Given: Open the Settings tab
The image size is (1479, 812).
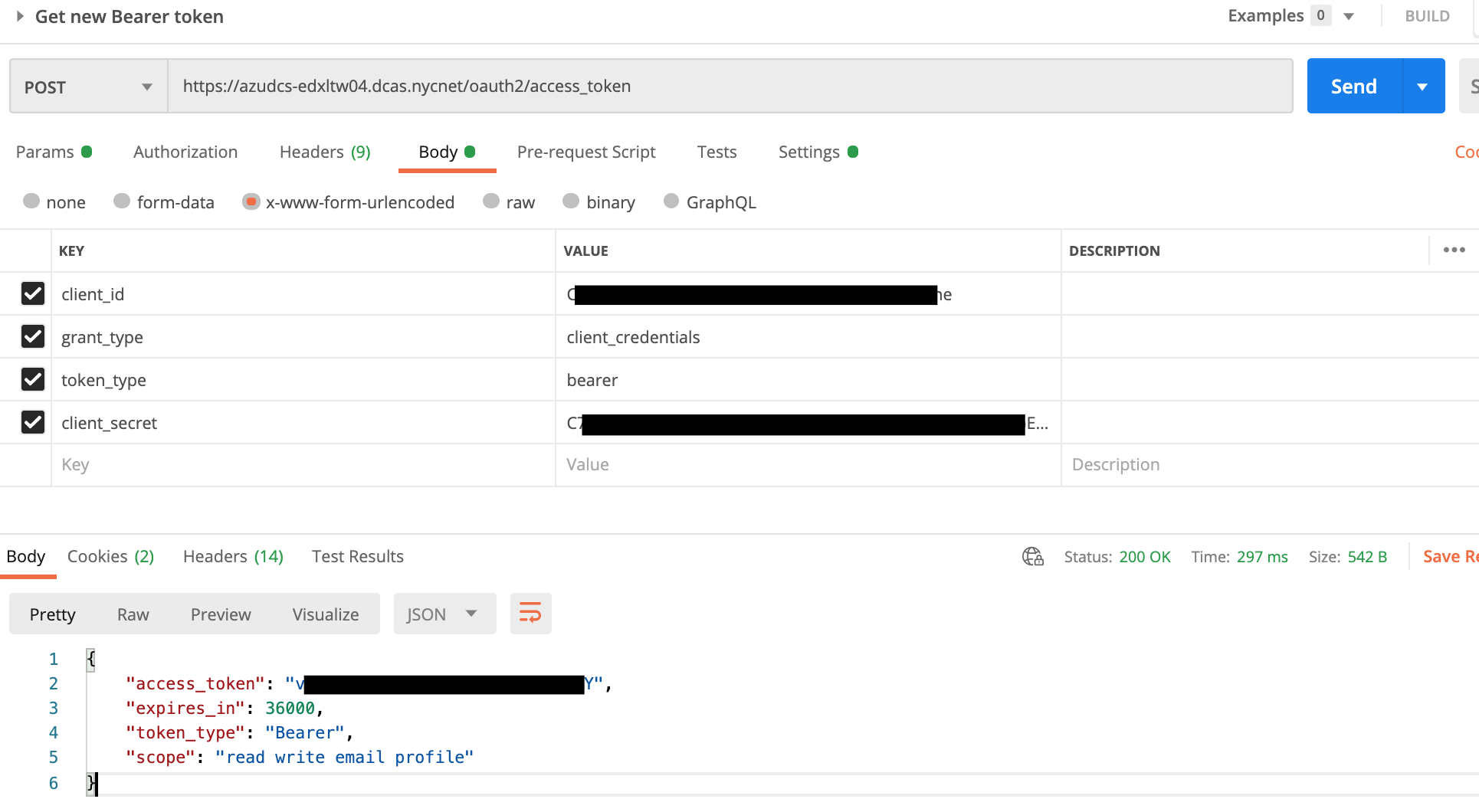Looking at the screenshot, I should tap(818, 152).
